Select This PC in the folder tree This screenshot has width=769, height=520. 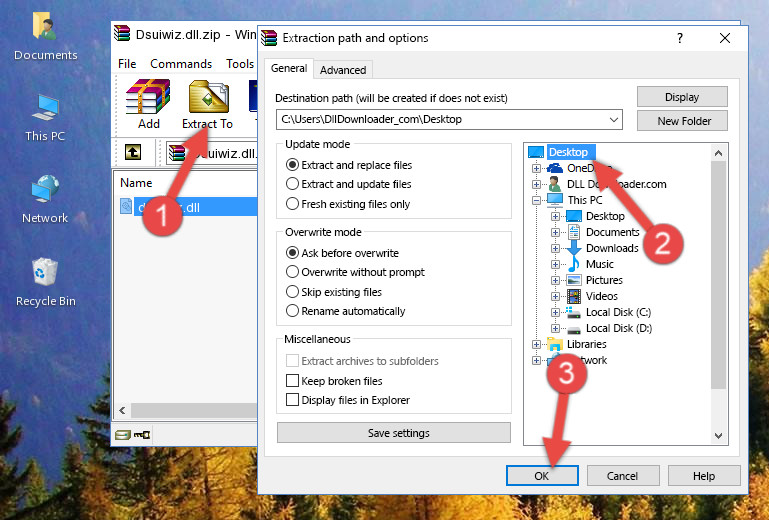(585, 200)
